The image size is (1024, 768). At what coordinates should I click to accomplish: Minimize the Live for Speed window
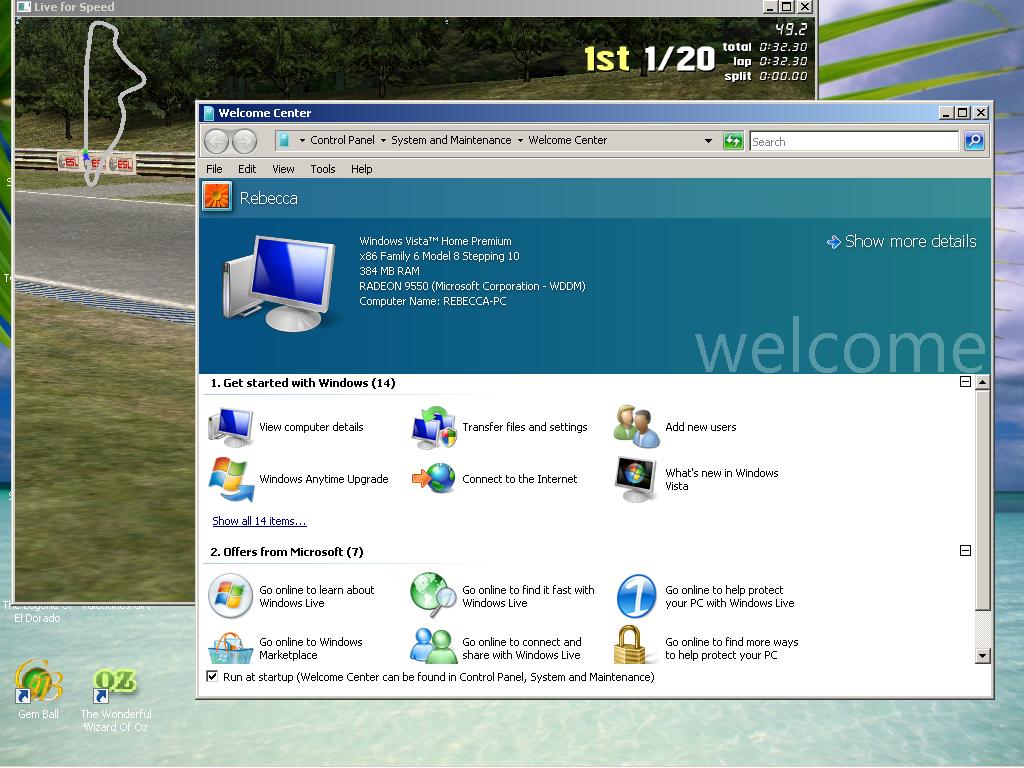(771, 7)
